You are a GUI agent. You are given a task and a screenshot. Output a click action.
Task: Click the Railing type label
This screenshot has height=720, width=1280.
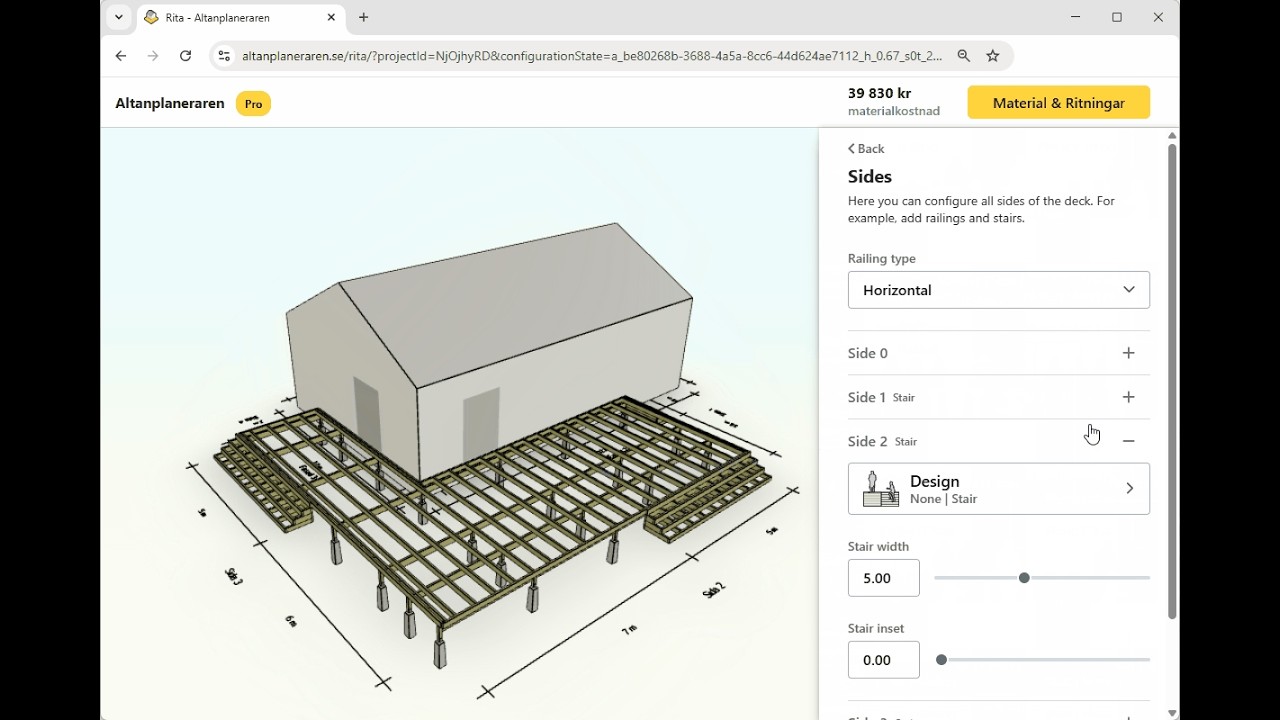pos(882,258)
